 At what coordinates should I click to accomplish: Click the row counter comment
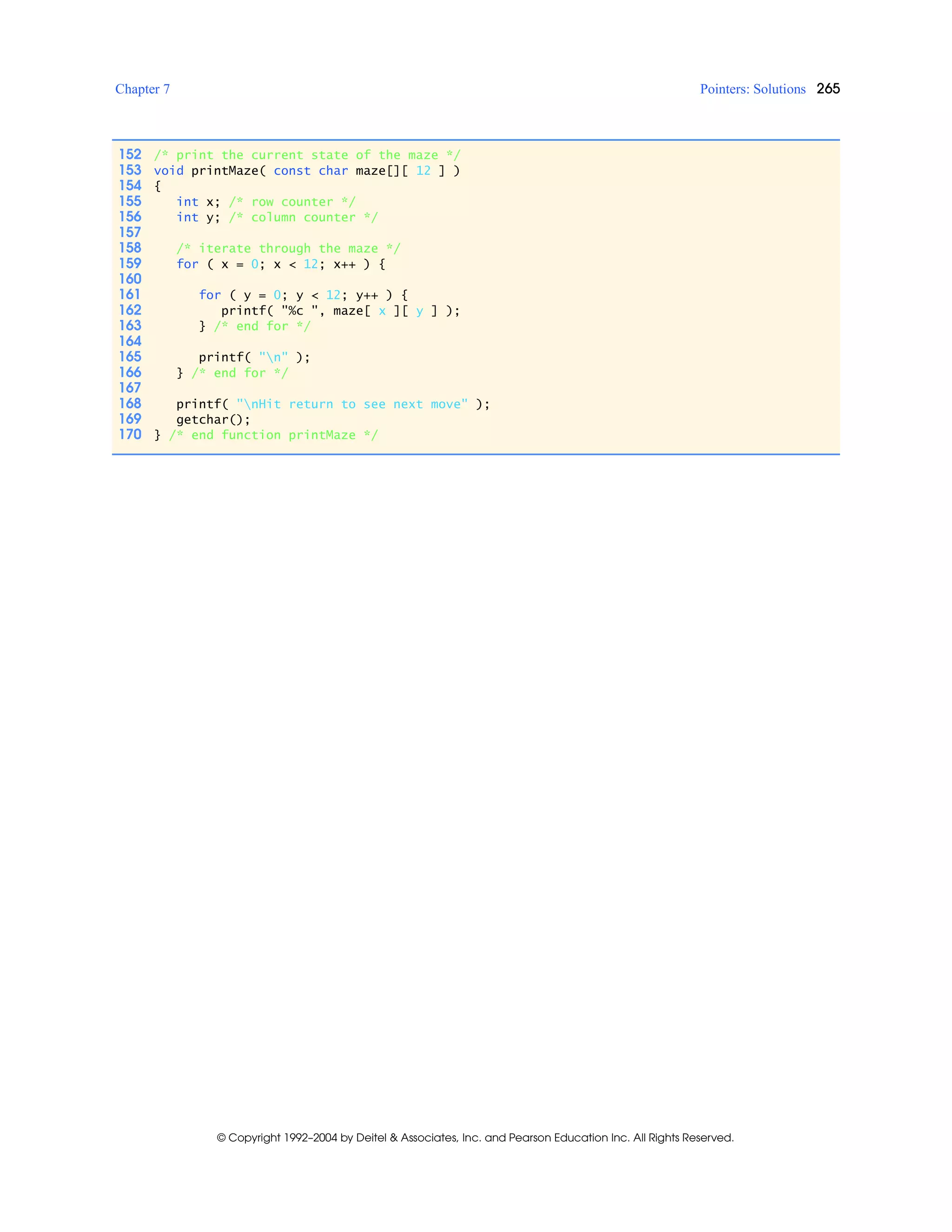(x=292, y=202)
